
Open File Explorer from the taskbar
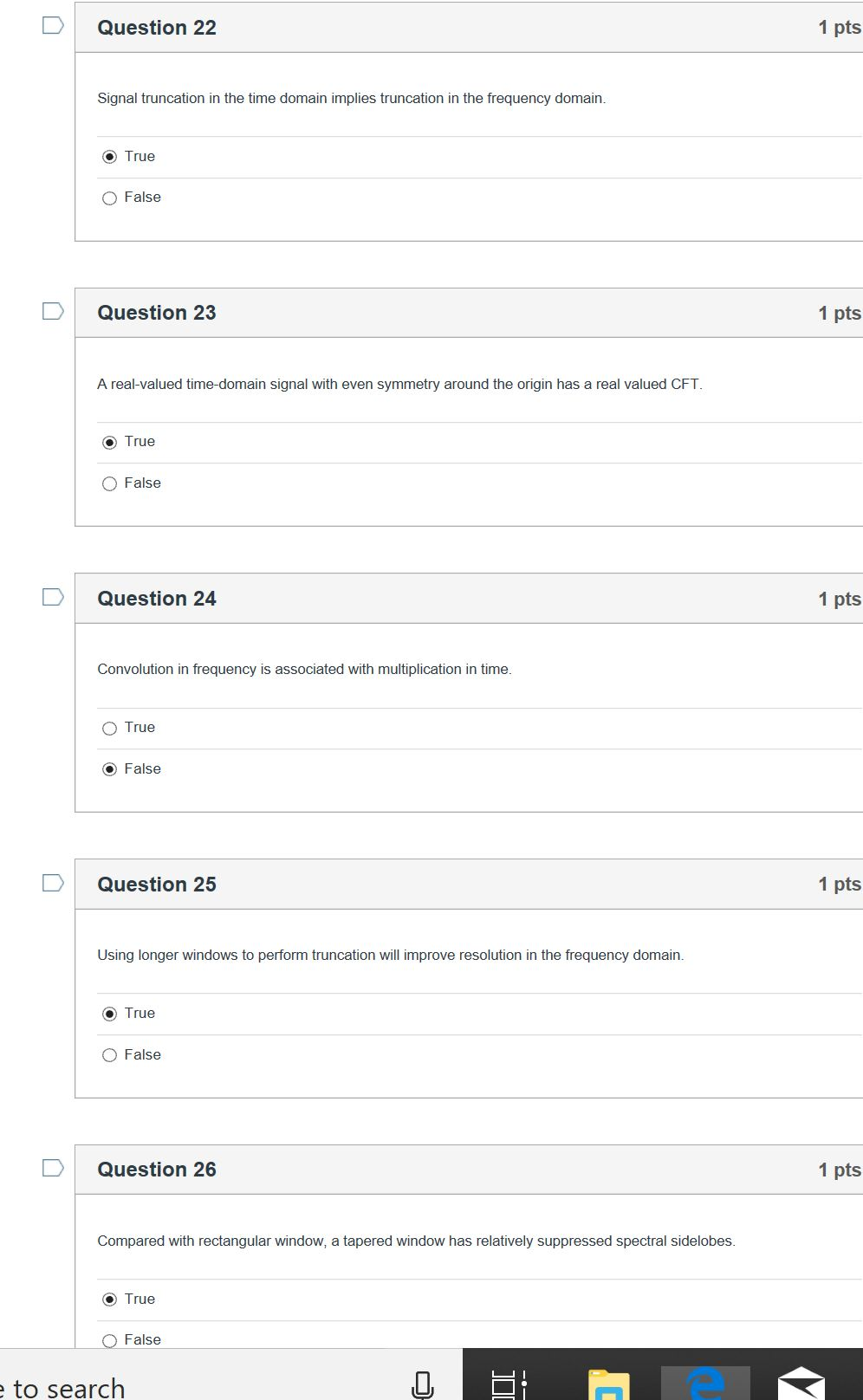click(x=608, y=1384)
